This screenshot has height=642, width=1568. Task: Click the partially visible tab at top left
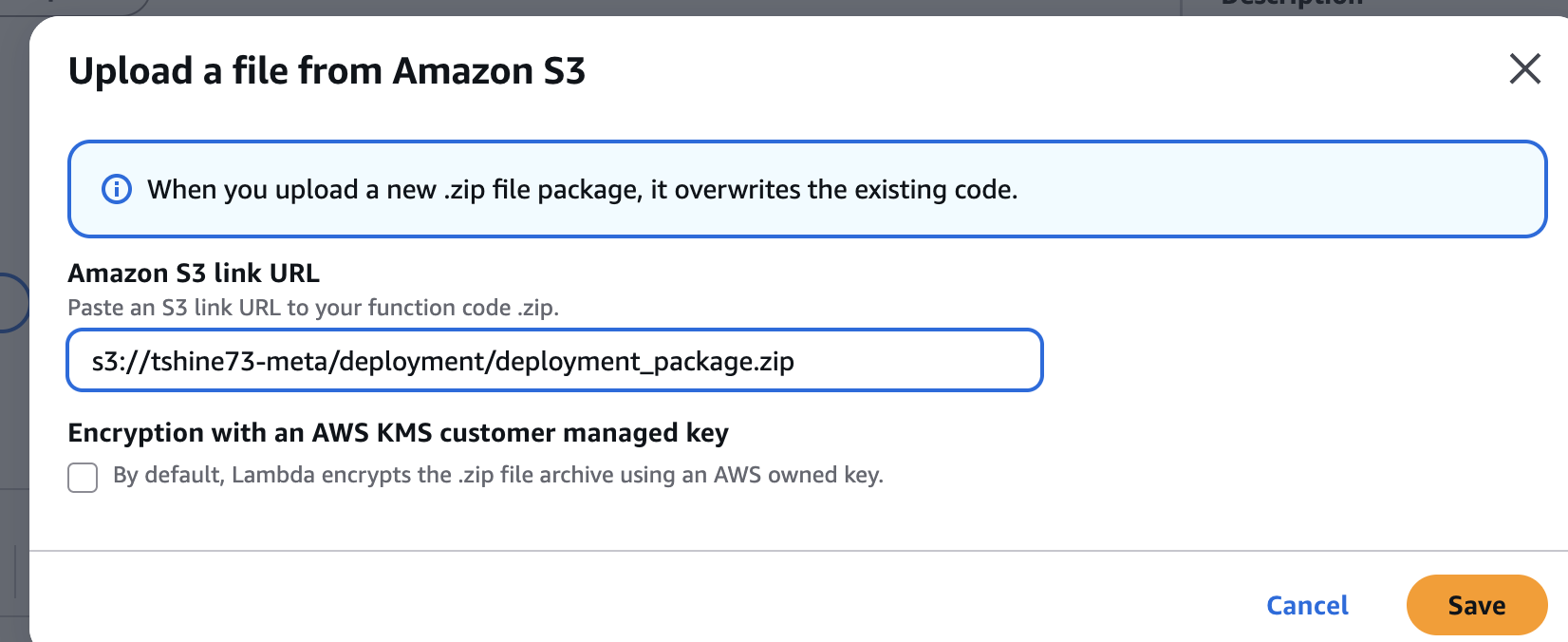(76, 5)
